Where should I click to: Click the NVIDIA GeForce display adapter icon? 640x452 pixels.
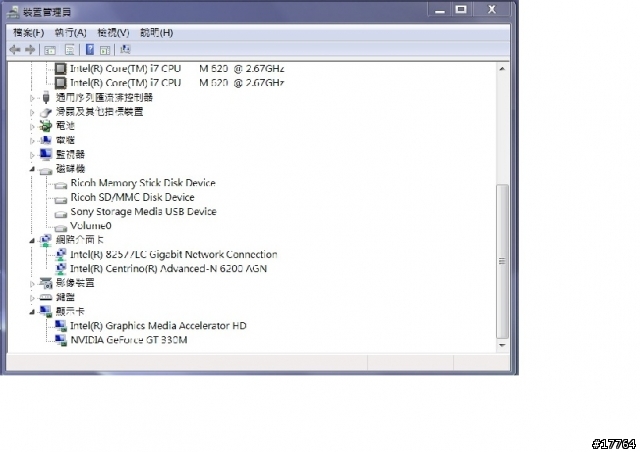tap(60, 340)
